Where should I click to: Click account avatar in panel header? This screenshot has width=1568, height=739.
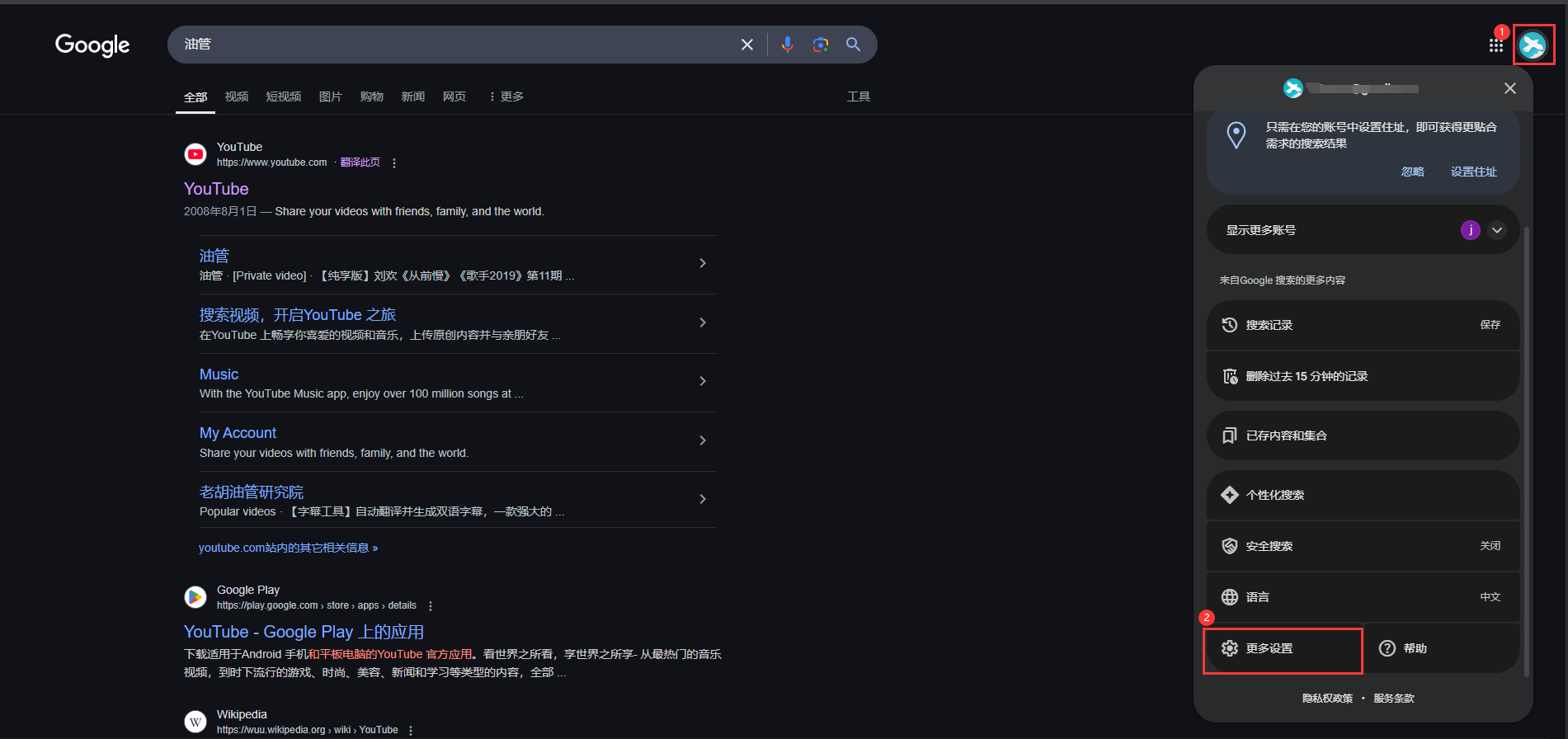tap(1293, 88)
